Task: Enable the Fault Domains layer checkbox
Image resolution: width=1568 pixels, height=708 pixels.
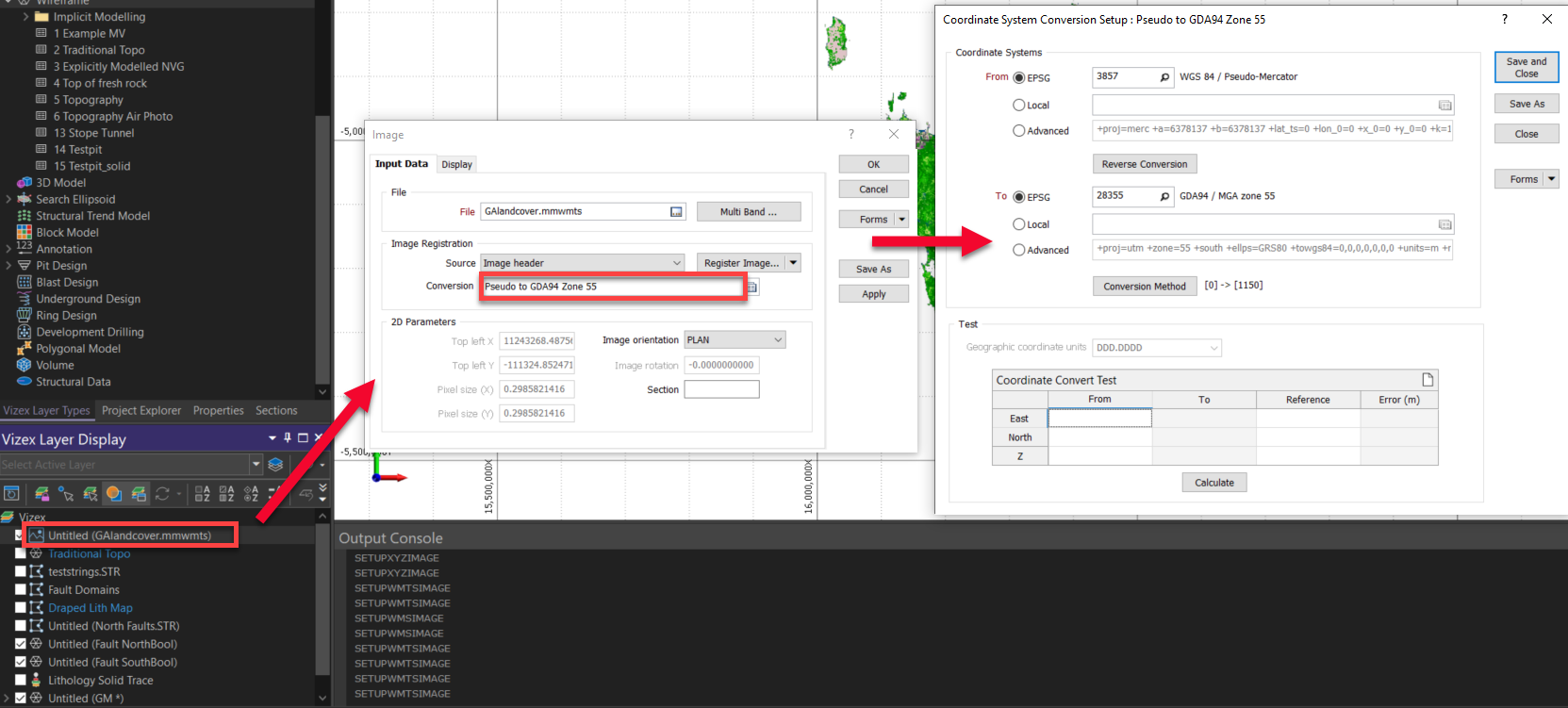Action: click(21, 590)
